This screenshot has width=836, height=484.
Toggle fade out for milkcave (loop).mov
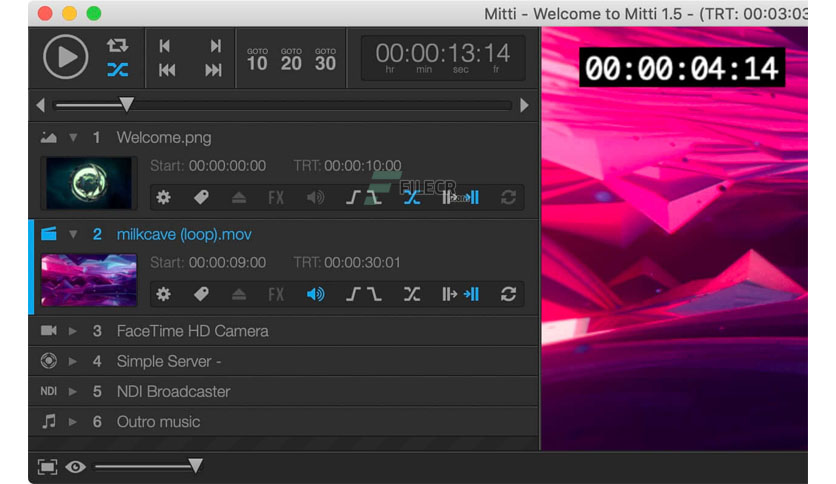pos(374,294)
